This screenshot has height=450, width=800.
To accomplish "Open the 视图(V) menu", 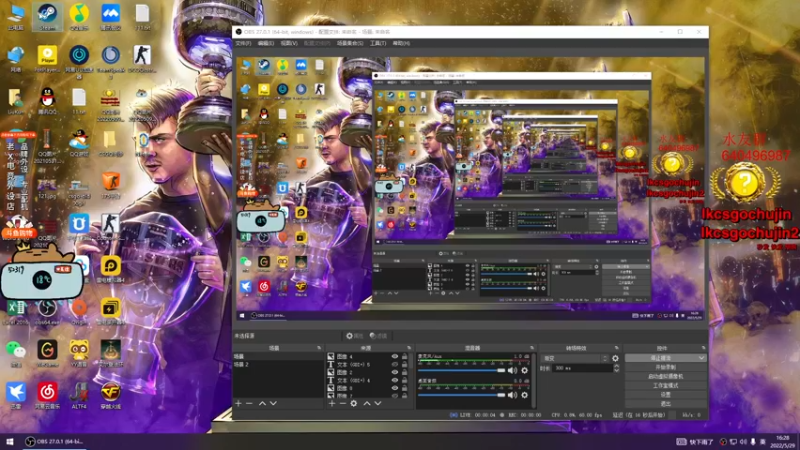I will click(x=289, y=43).
